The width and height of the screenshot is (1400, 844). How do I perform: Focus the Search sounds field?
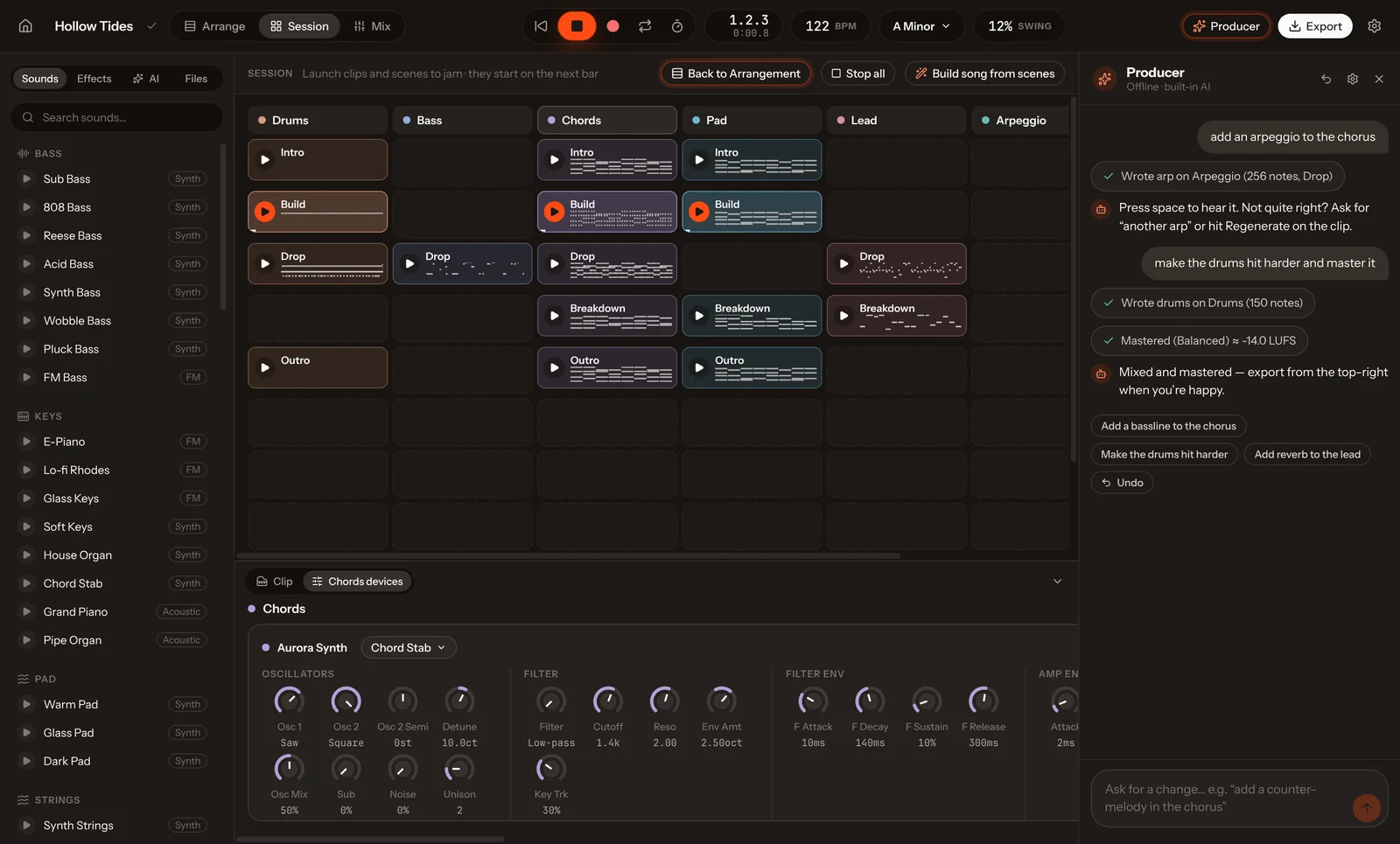click(116, 117)
